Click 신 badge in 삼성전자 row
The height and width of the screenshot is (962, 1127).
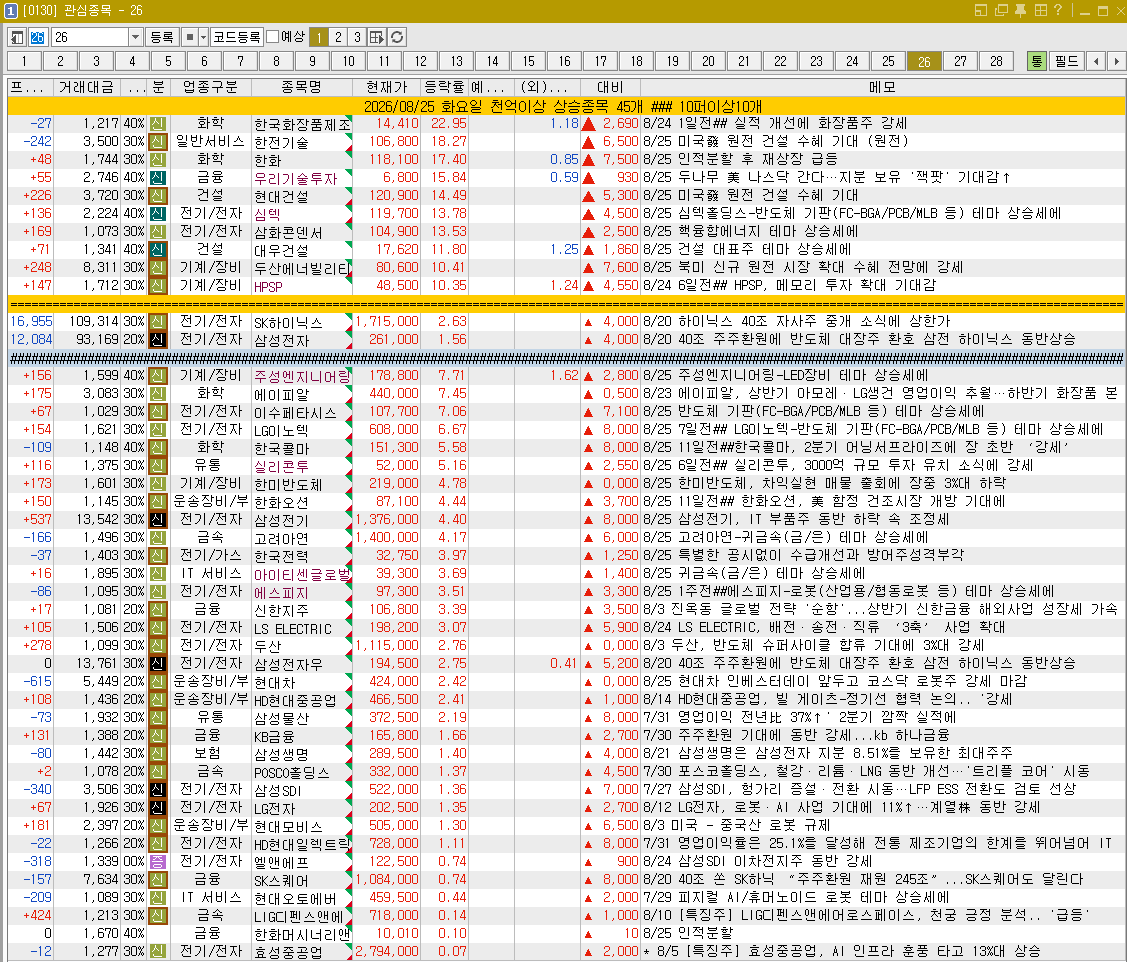point(157,339)
